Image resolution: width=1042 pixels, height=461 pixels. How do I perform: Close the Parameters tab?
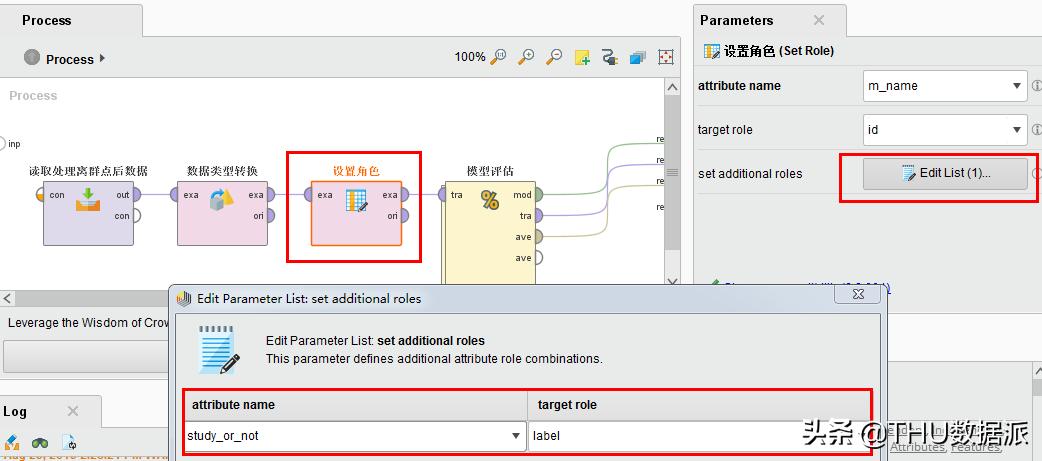(819, 21)
